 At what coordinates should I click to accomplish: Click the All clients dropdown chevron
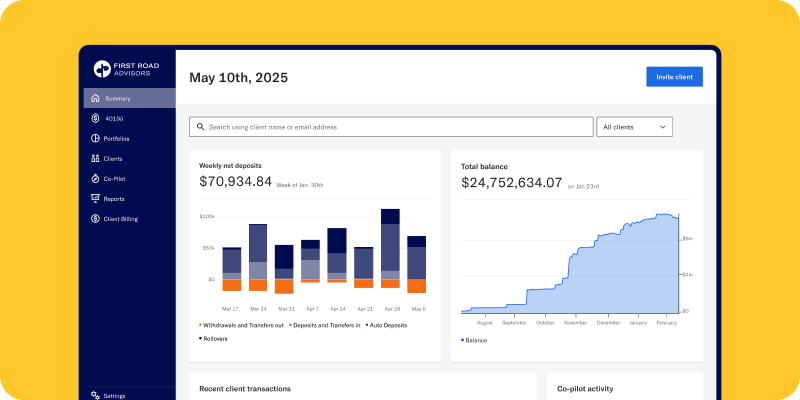point(662,127)
